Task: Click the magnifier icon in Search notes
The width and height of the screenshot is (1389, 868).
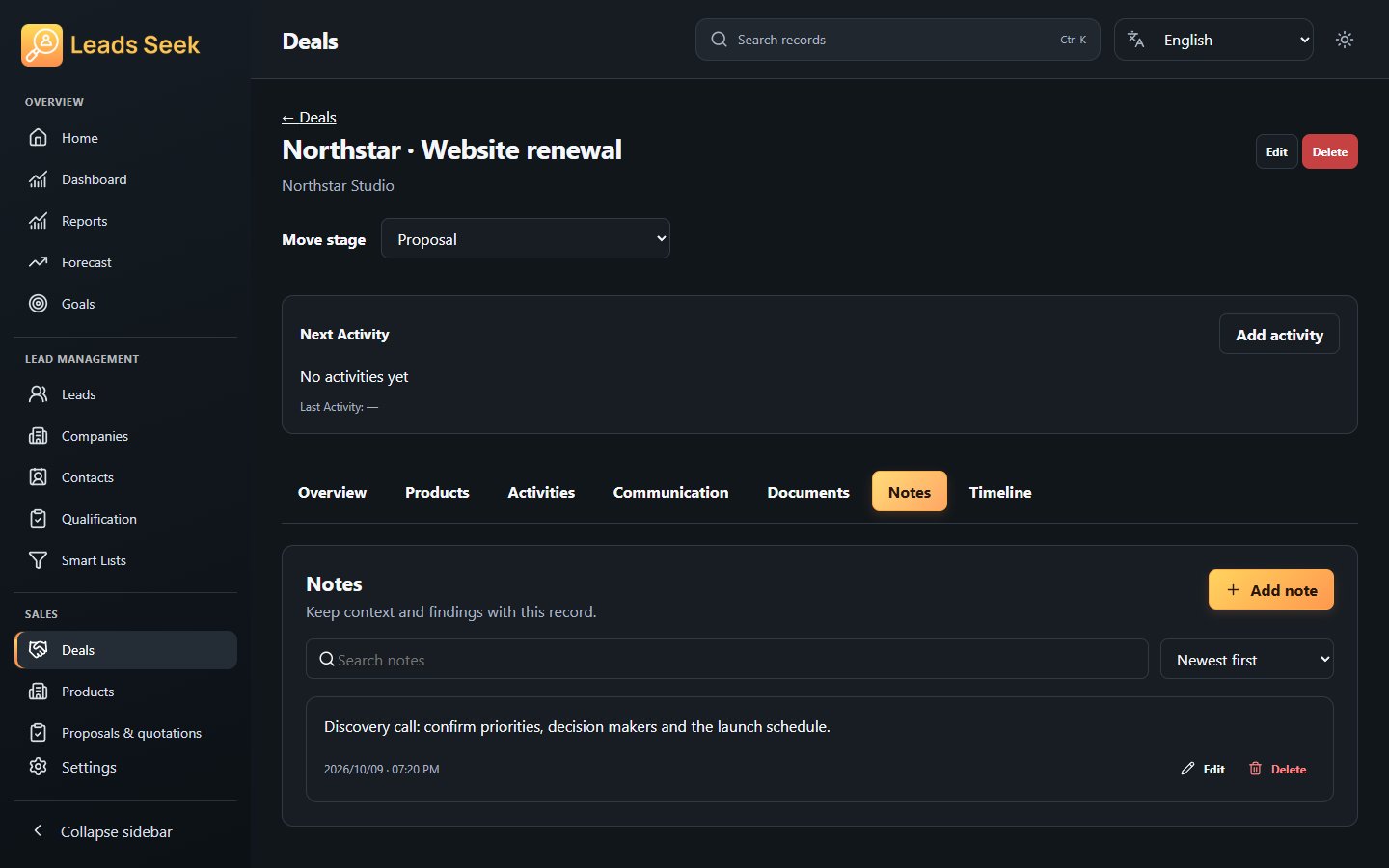Action: coord(327,659)
